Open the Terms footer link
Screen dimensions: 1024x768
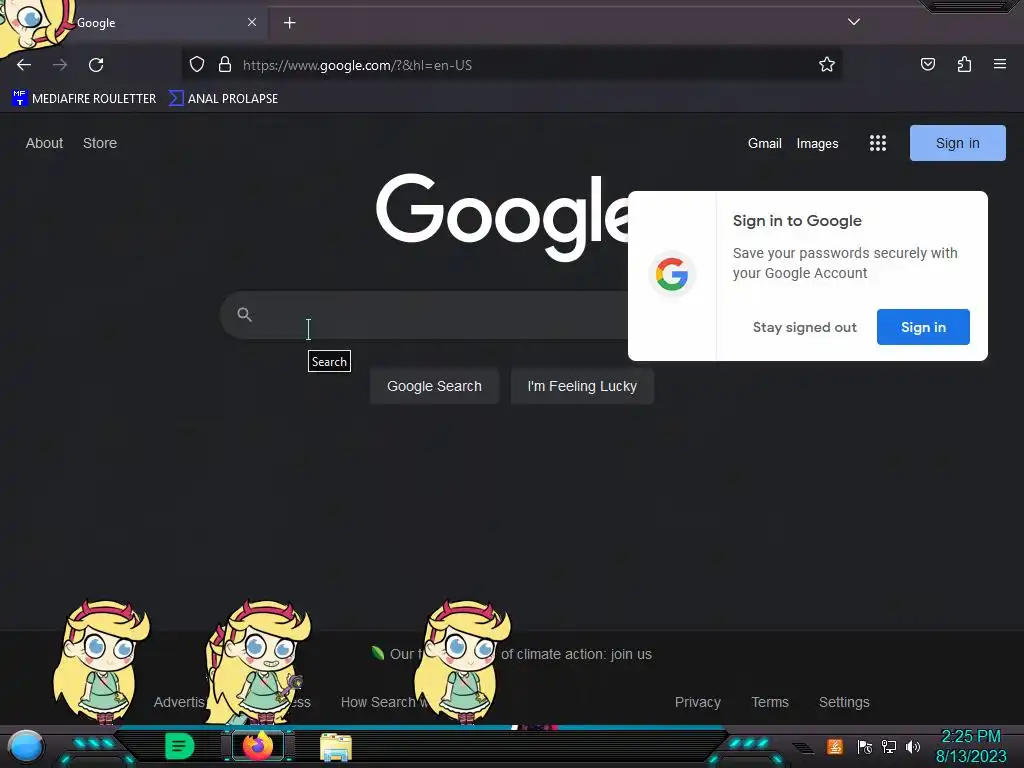770,702
